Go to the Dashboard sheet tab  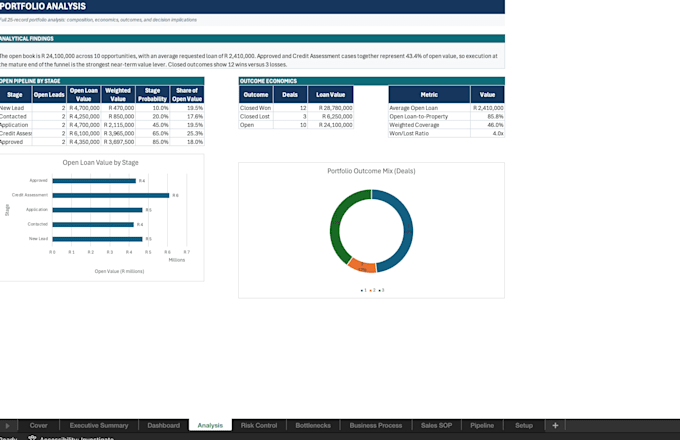pos(163,425)
